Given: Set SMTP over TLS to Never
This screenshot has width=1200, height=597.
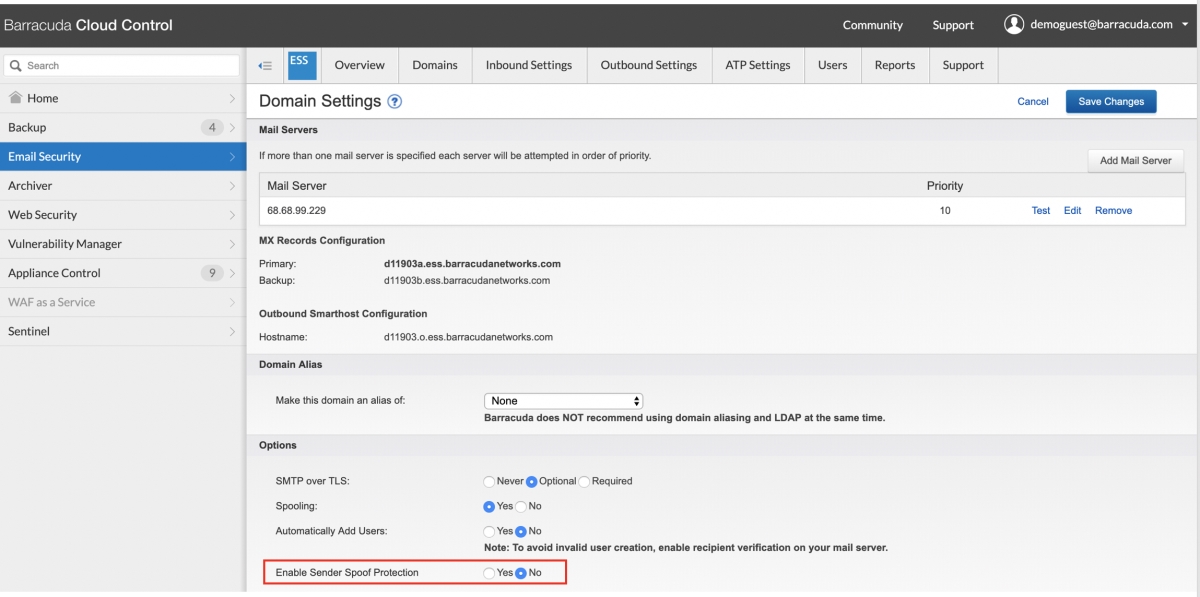Looking at the screenshot, I should pos(489,481).
